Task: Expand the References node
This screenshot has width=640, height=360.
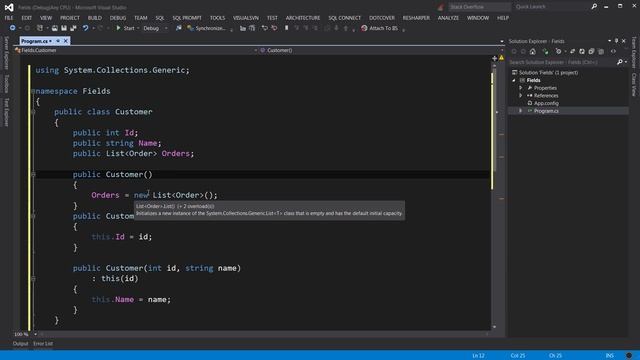Action: tap(520, 96)
